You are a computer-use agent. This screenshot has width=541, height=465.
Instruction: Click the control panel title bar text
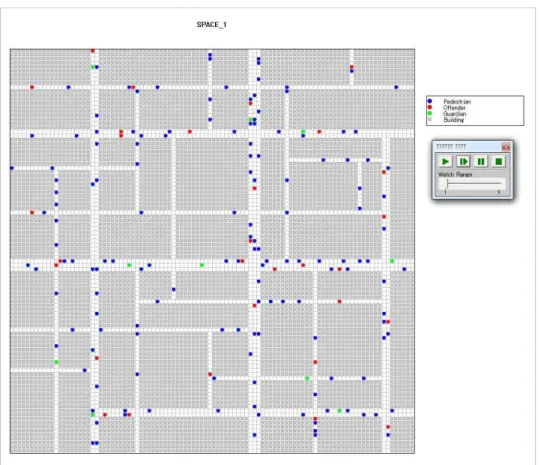pyautogui.click(x=451, y=147)
